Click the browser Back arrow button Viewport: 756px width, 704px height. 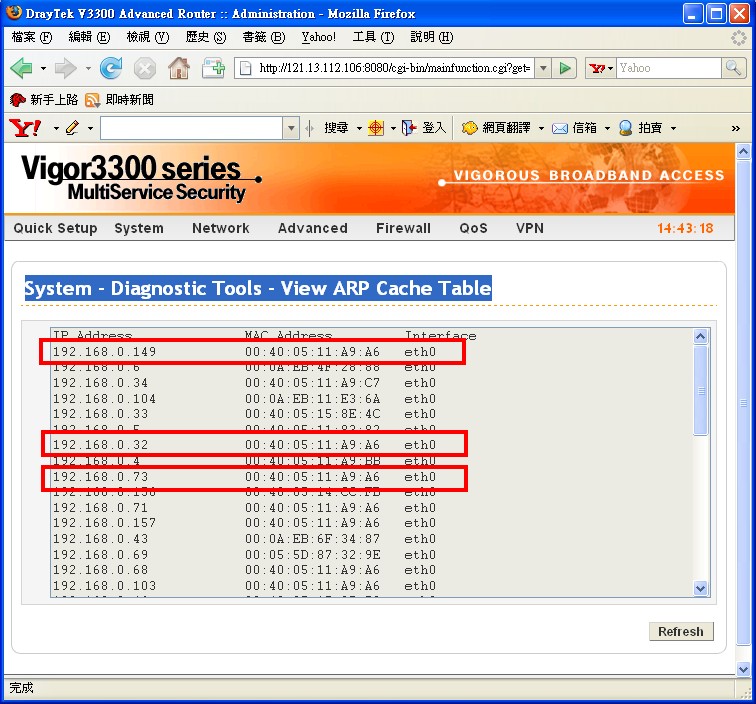pos(21,68)
